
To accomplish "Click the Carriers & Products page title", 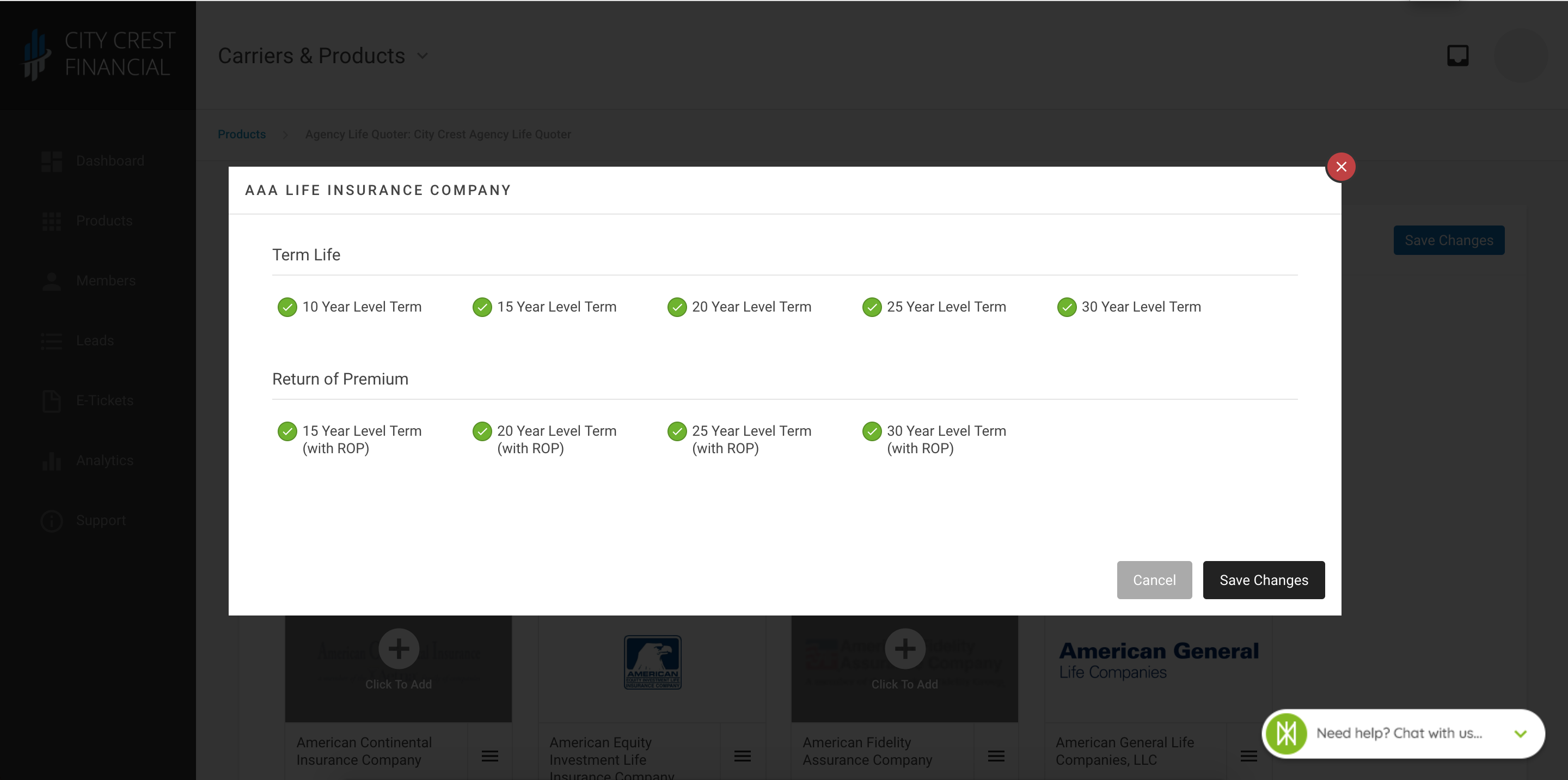I will [x=311, y=56].
